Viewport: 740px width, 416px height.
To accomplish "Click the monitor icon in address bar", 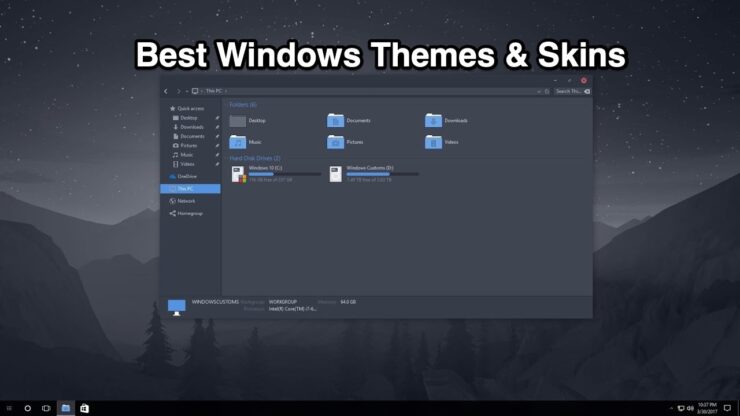I will pos(195,91).
